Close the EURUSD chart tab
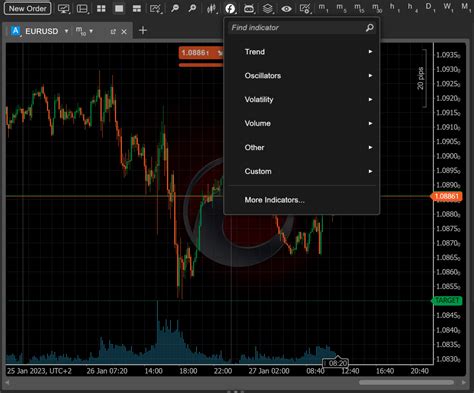The image size is (474, 393). click(124, 32)
